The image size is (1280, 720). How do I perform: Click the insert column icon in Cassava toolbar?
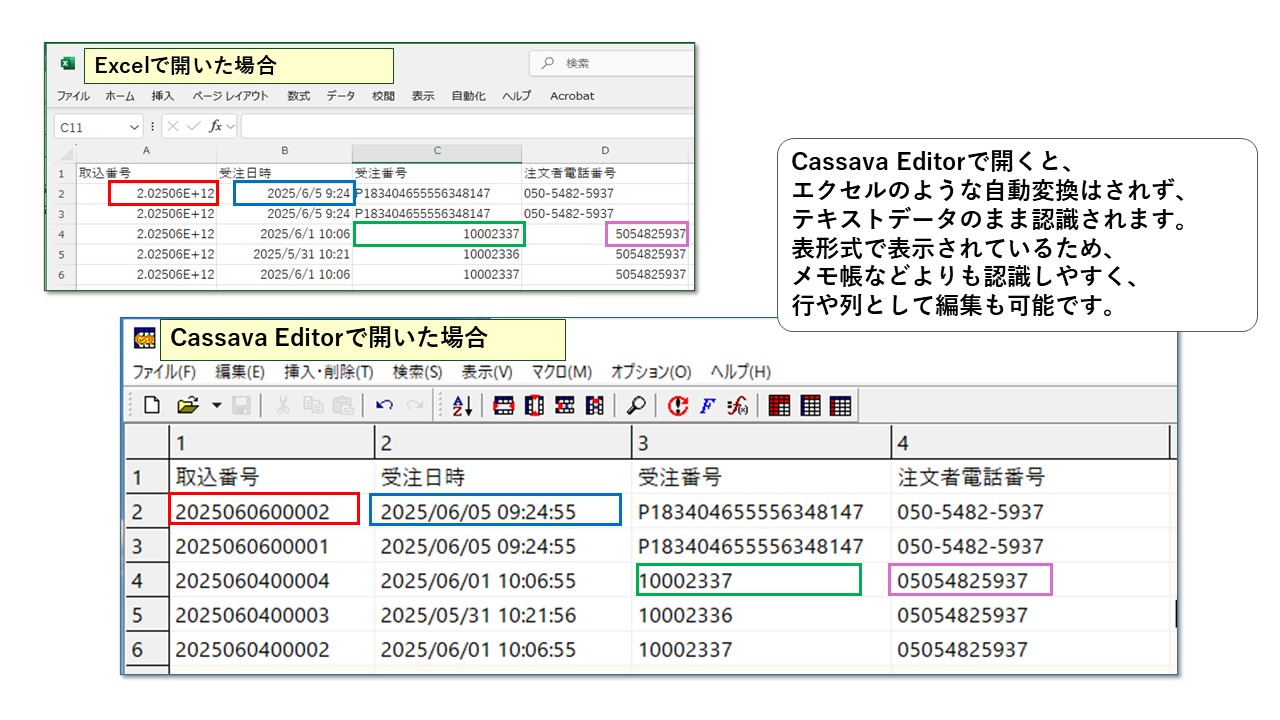[x=534, y=406]
